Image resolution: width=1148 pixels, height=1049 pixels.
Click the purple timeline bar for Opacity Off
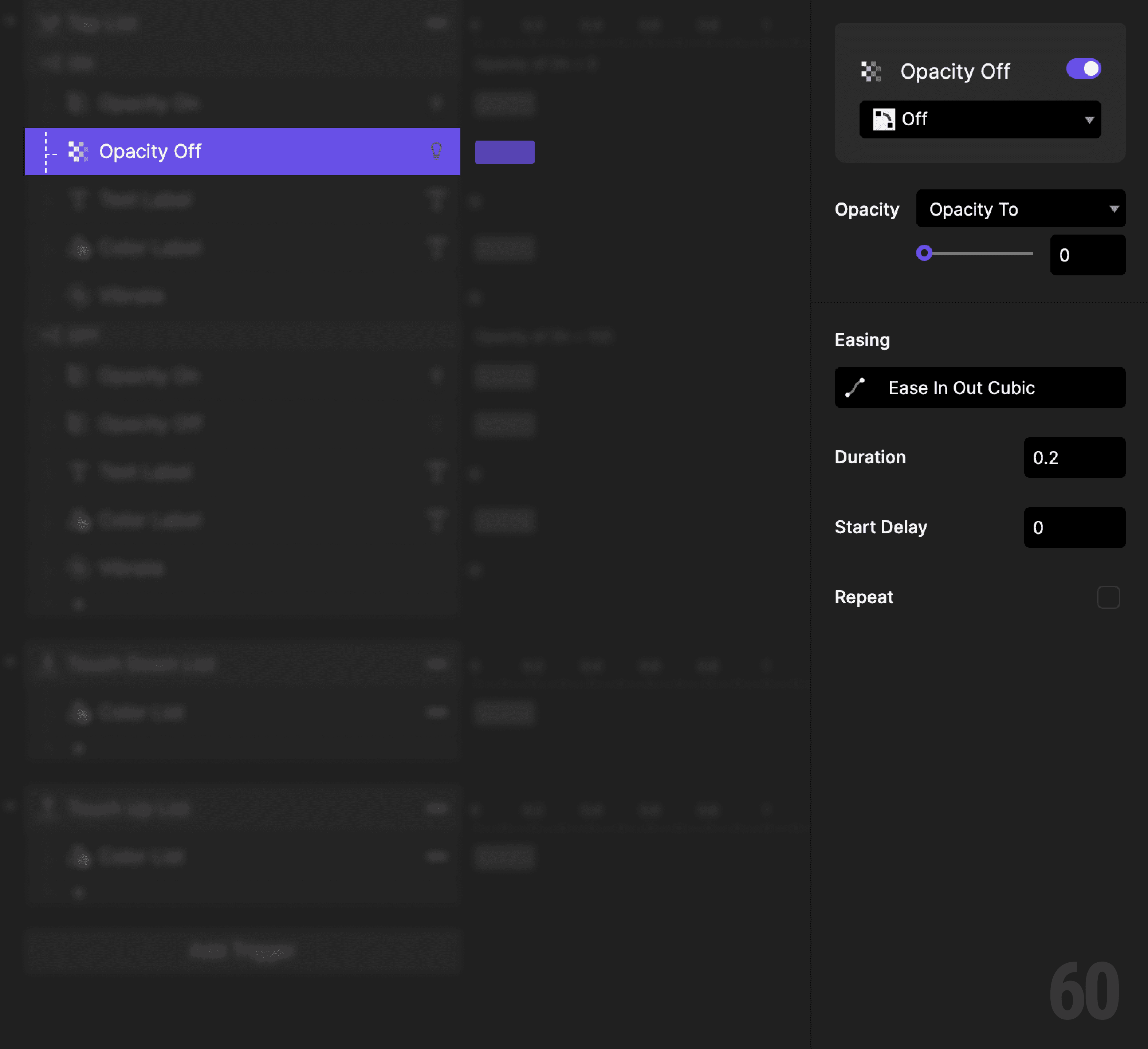coord(504,152)
